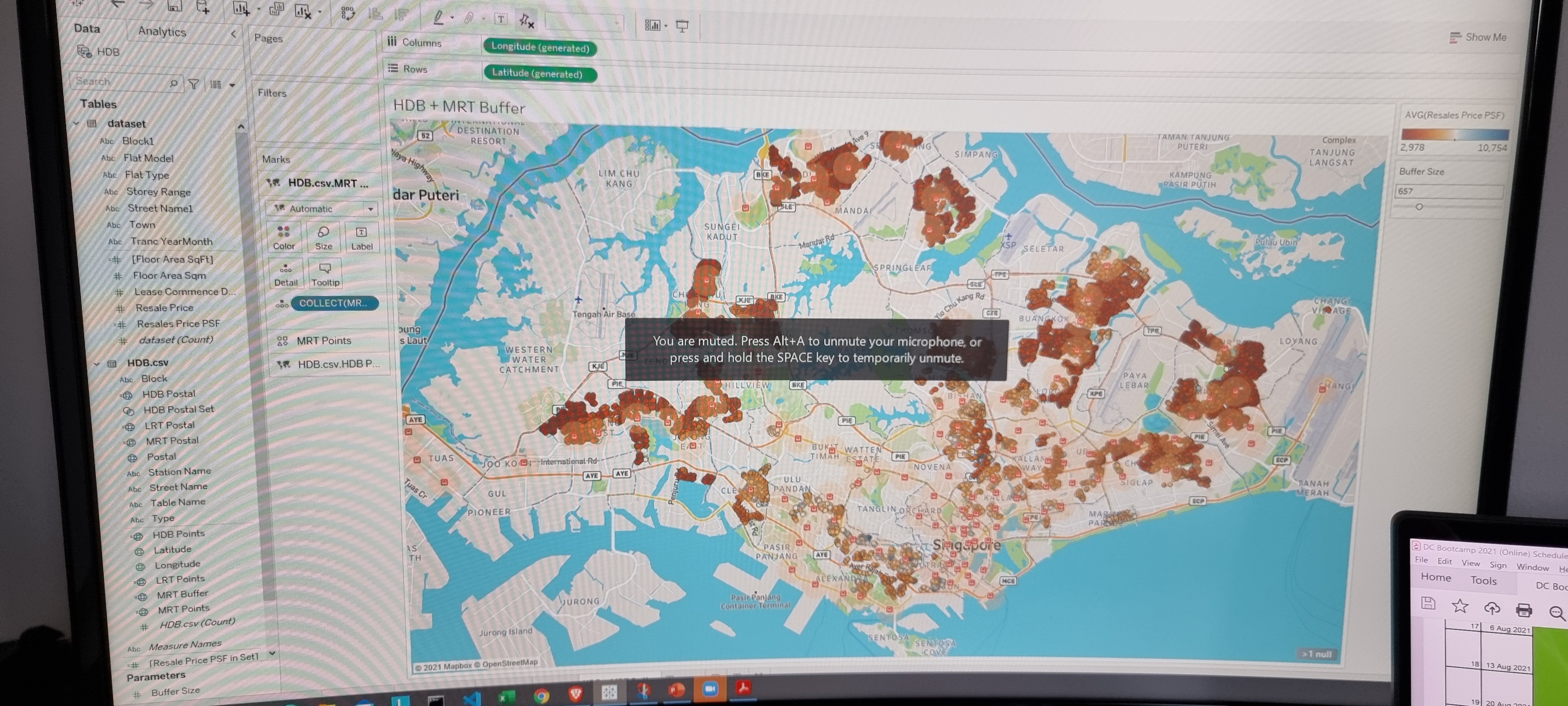The height and width of the screenshot is (706, 1568).
Task: Click the Label button on Marks card
Action: (361, 238)
